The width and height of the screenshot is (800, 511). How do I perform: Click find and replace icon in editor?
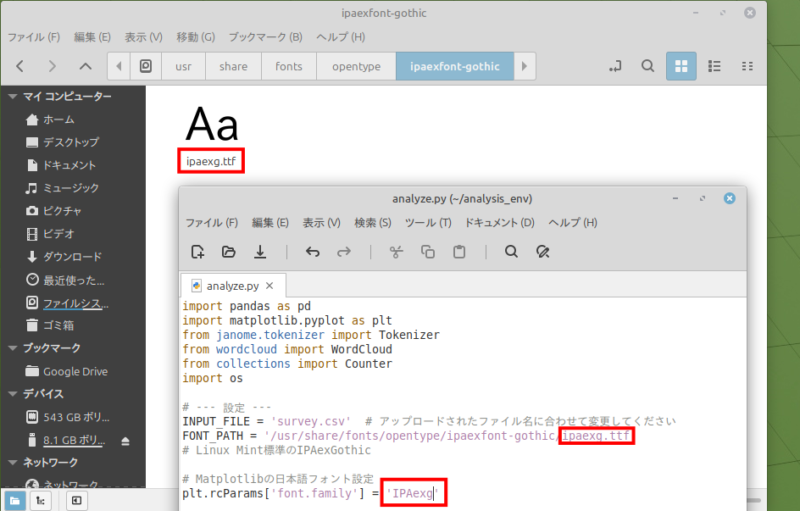coord(542,252)
